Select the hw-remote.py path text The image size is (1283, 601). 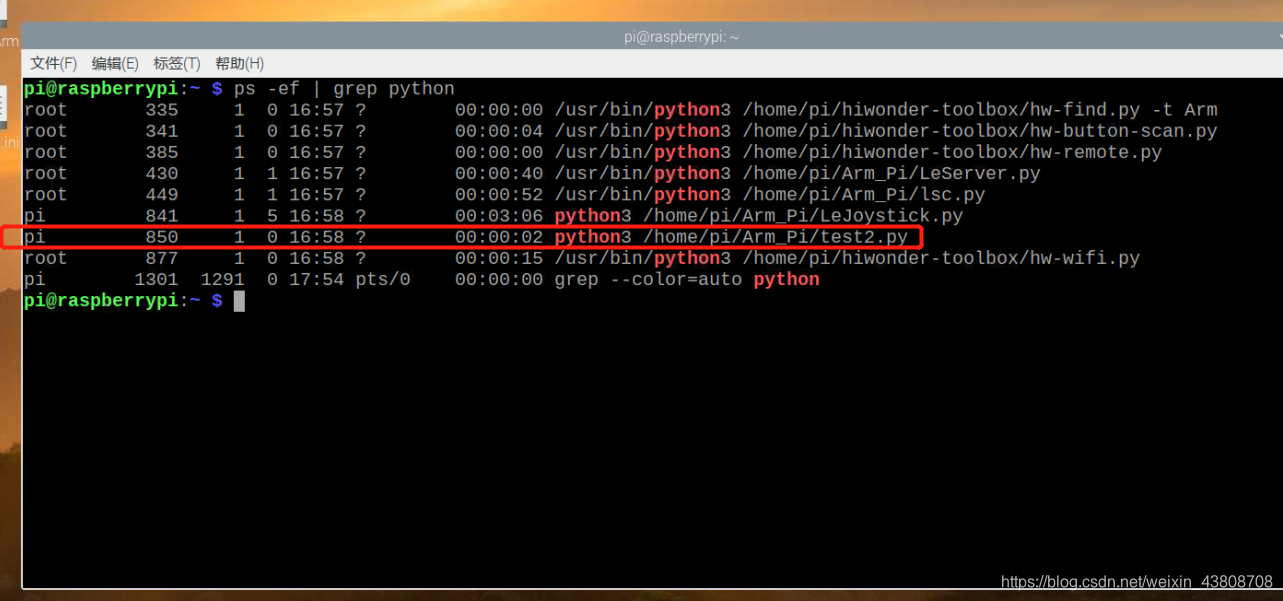[x=952, y=152]
